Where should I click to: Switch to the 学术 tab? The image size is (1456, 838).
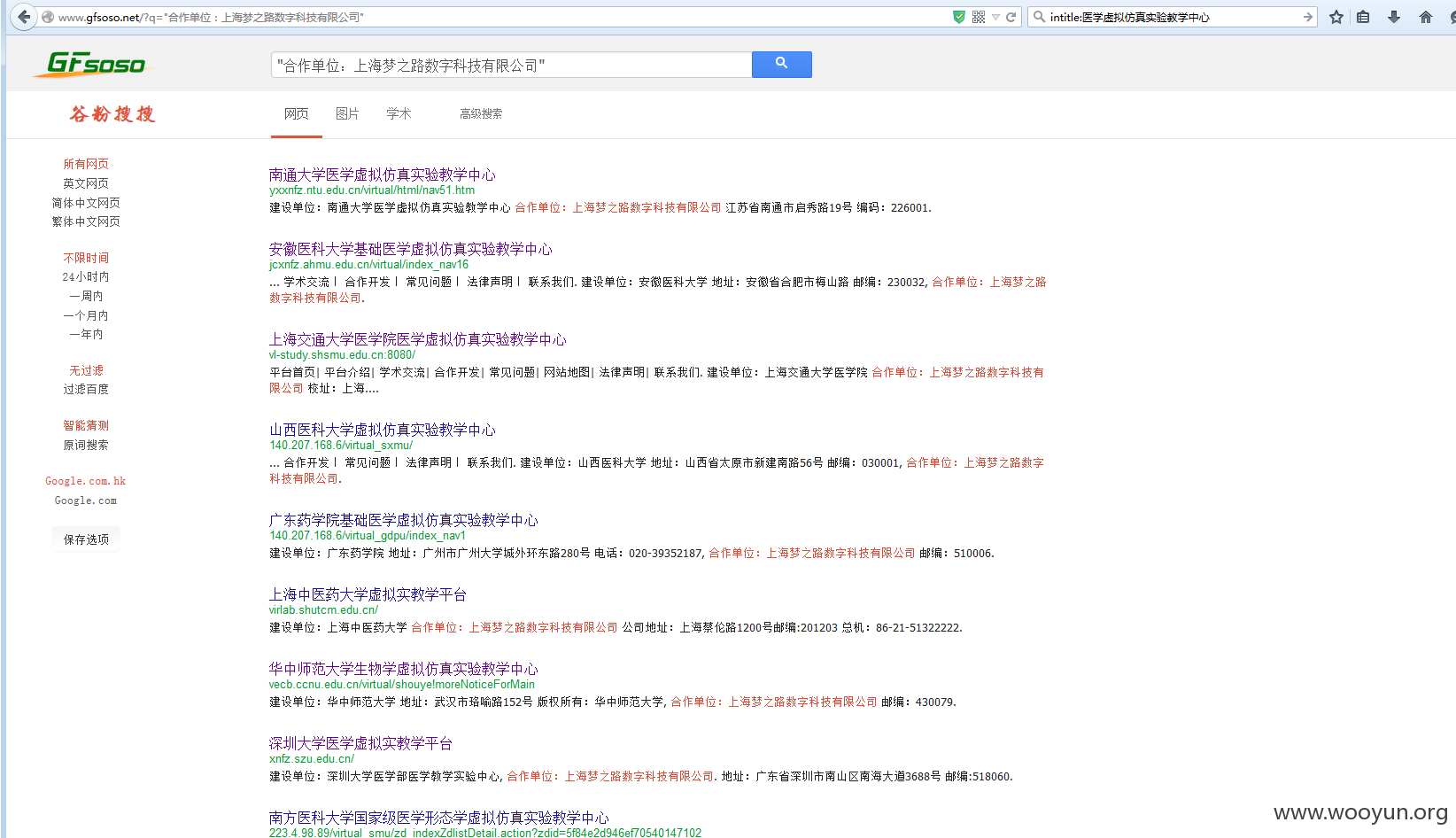coord(399,113)
